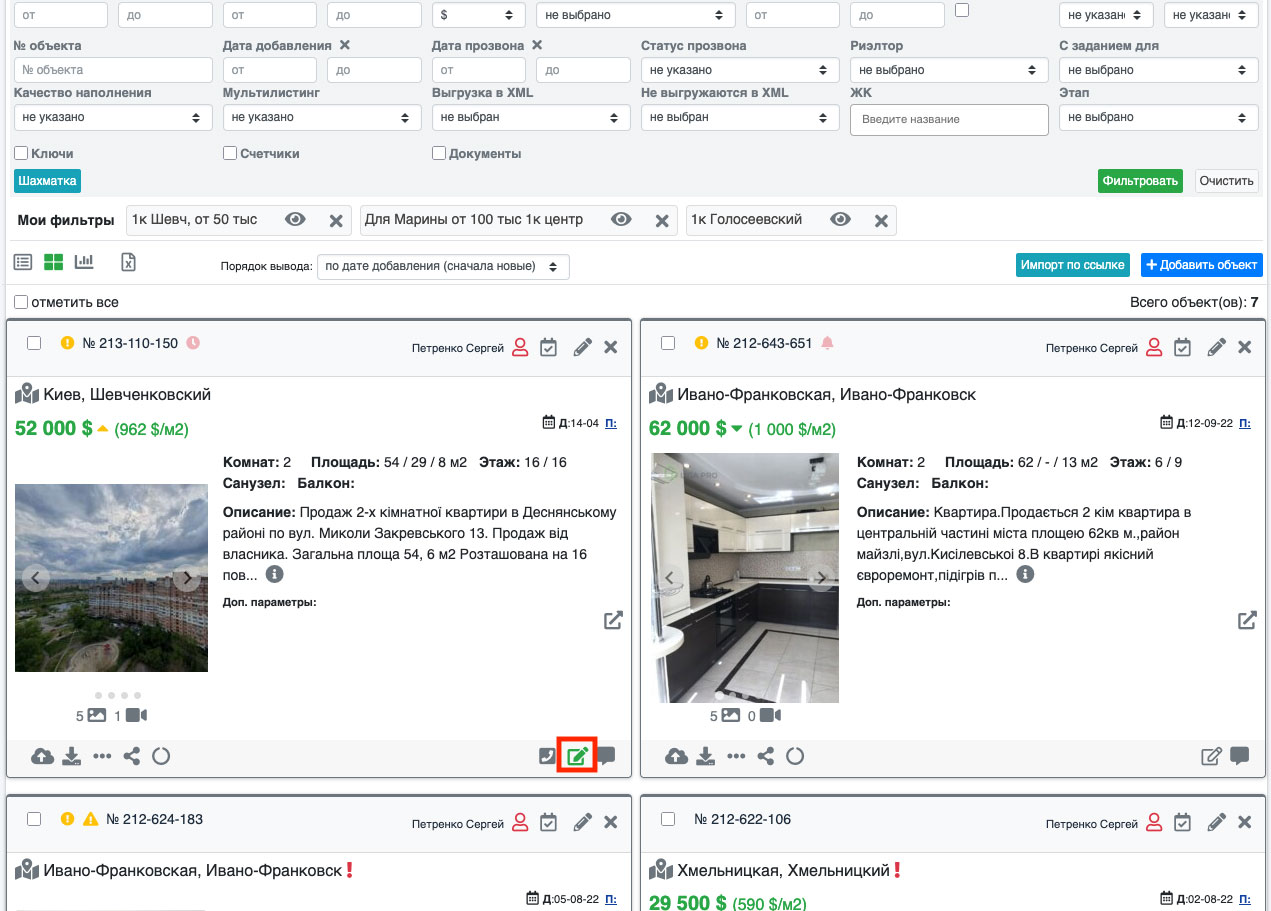Show next photo of the kitchen listing
Screen dimensions: 1271x911
click(821, 577)
